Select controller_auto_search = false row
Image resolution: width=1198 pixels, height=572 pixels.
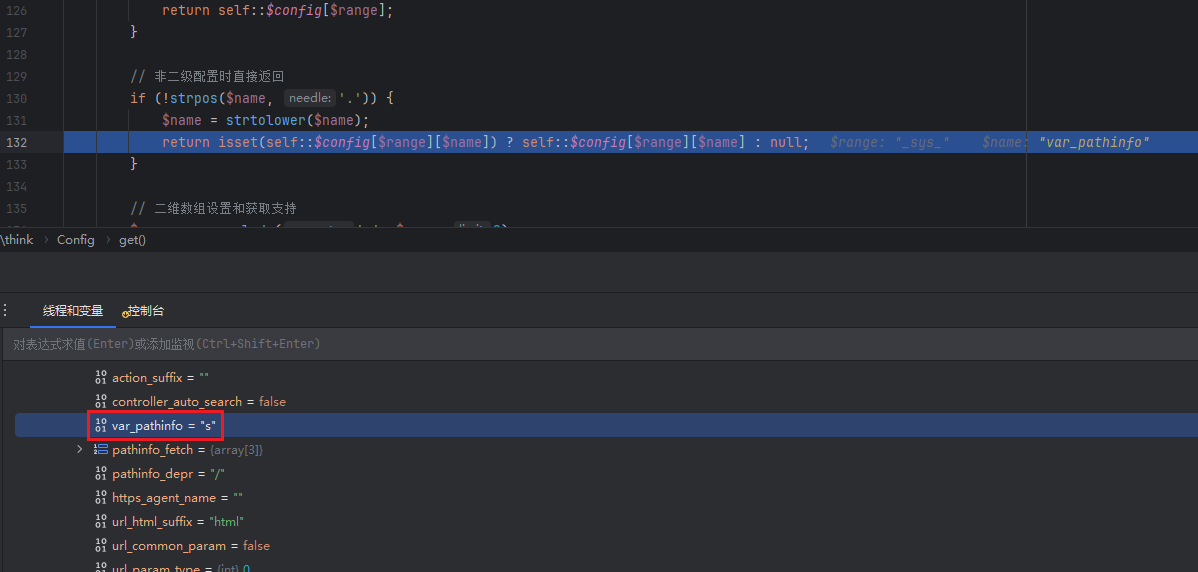coord(607,402)
